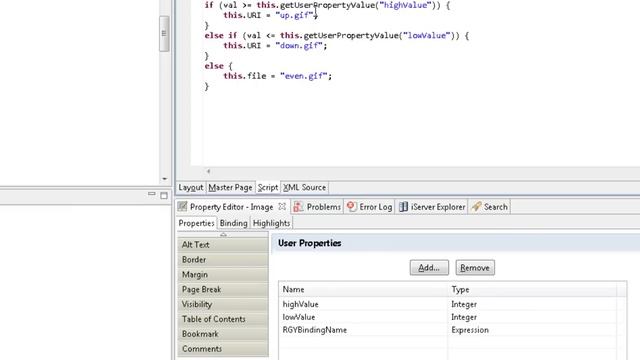Viewport: 640px width, 360px height.
Task: Click the Error Log tab icon
Action: [351, 207]
